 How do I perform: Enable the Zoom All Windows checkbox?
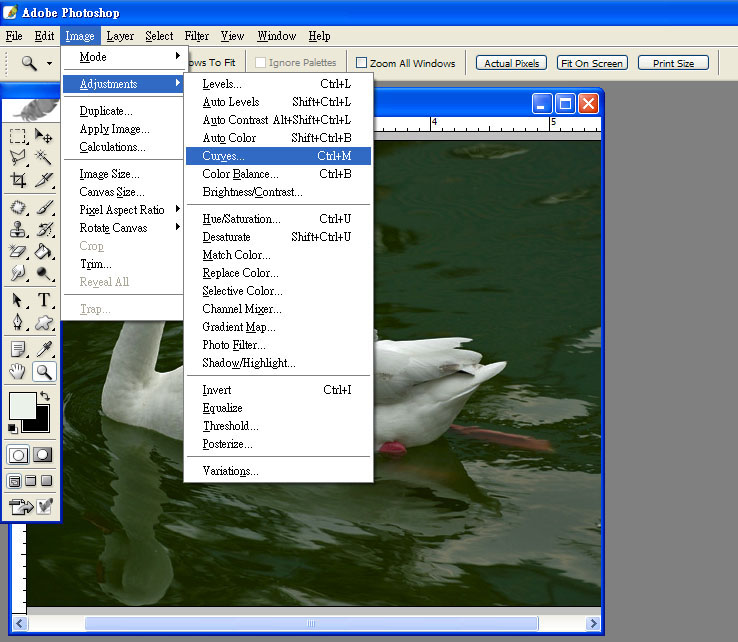tap(362, 63)
